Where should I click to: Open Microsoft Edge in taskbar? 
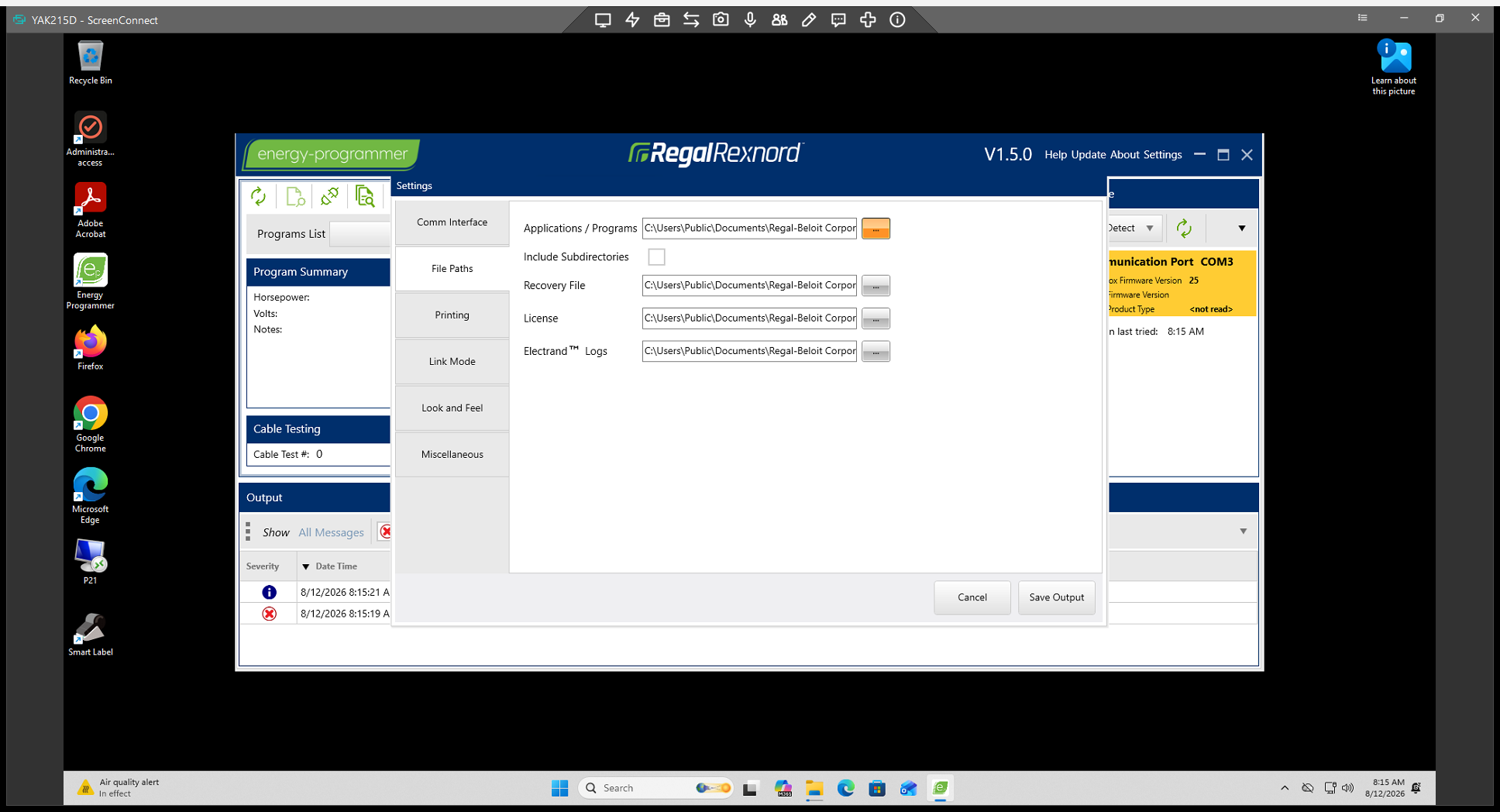coord(845,788)
